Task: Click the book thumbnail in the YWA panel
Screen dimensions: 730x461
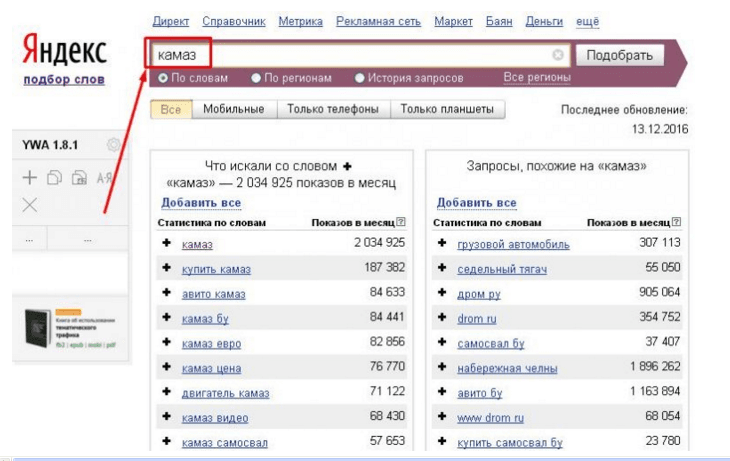Action: point(37,328)
